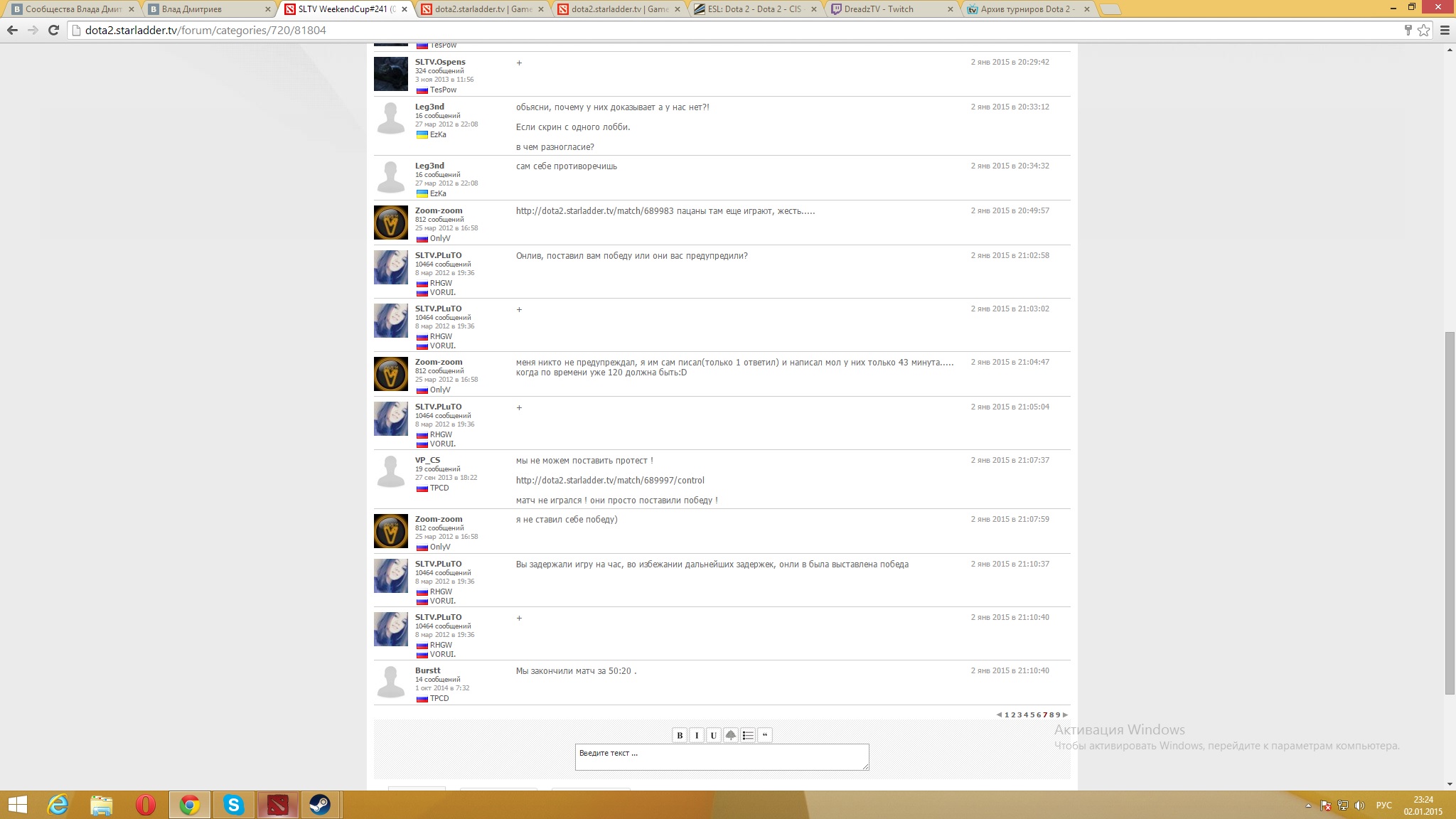This screenshot has height=819, width=1456.
Task: Click the insert image tree icon
Action: 731,736
